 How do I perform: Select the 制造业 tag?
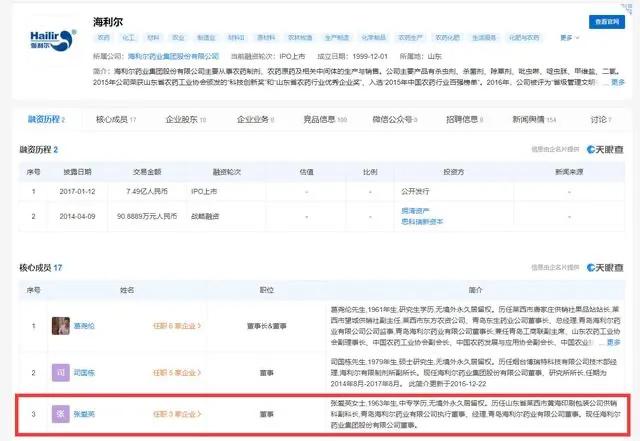click(206, 38)
